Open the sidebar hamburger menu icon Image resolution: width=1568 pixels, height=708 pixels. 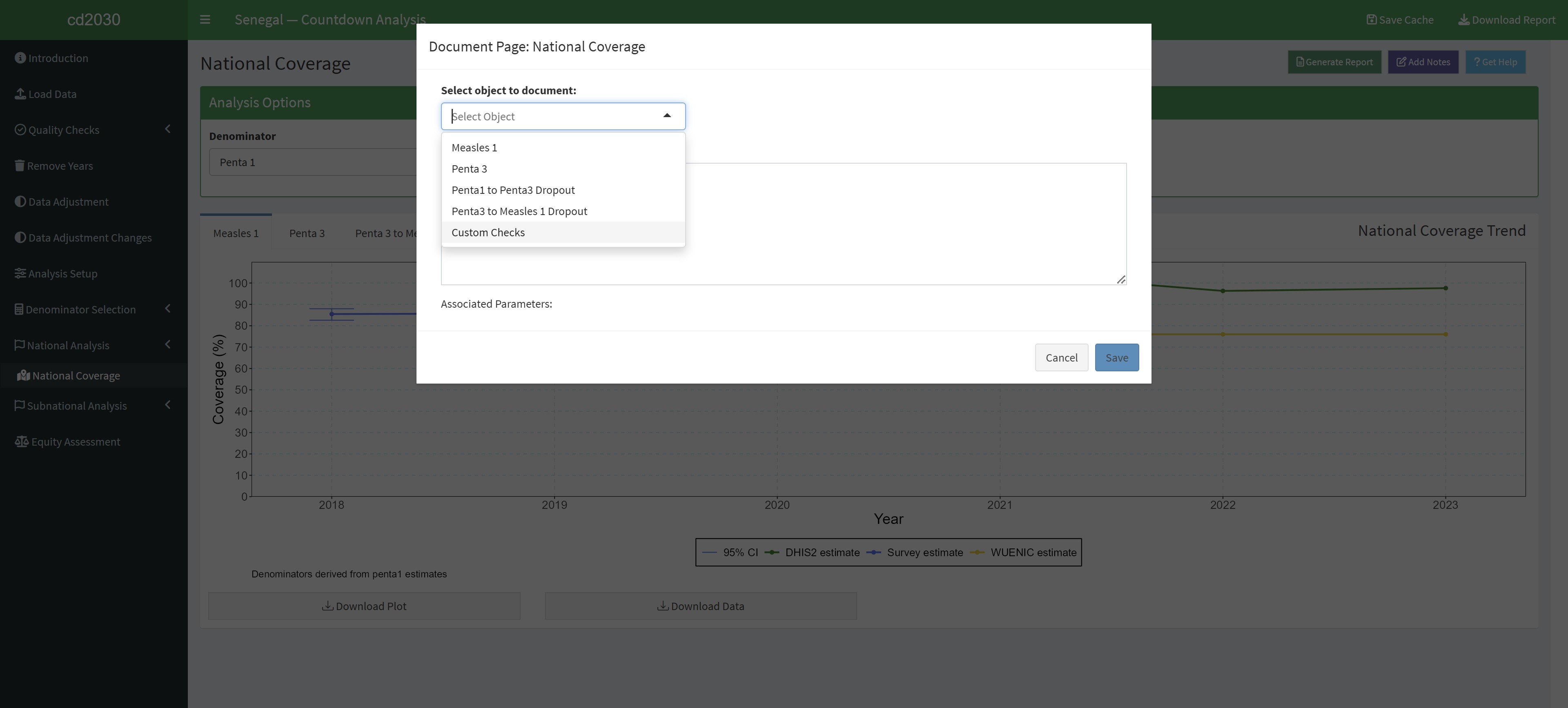point(205,19)
